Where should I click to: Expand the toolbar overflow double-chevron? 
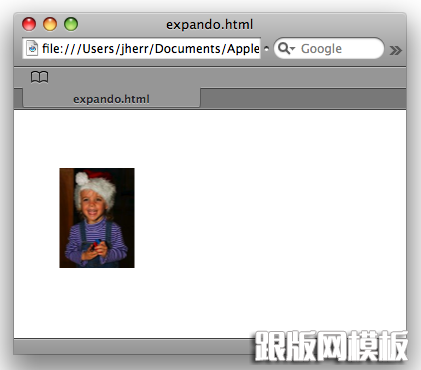395,50
